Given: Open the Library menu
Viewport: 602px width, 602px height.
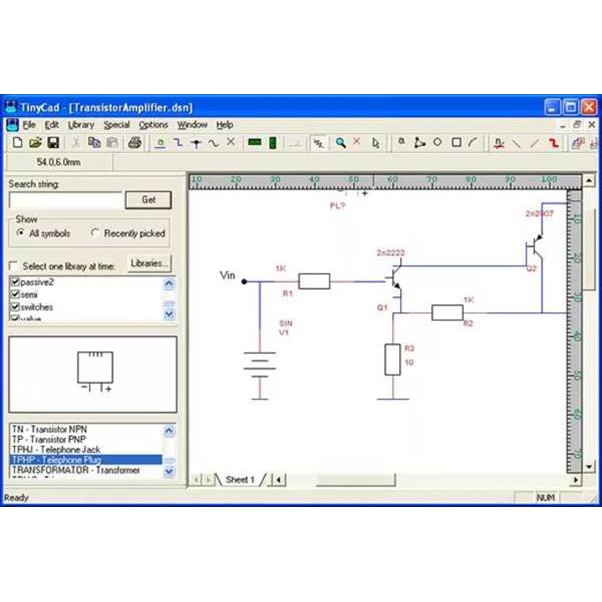Looking at the screenshot, I should [x=81, y=125].
